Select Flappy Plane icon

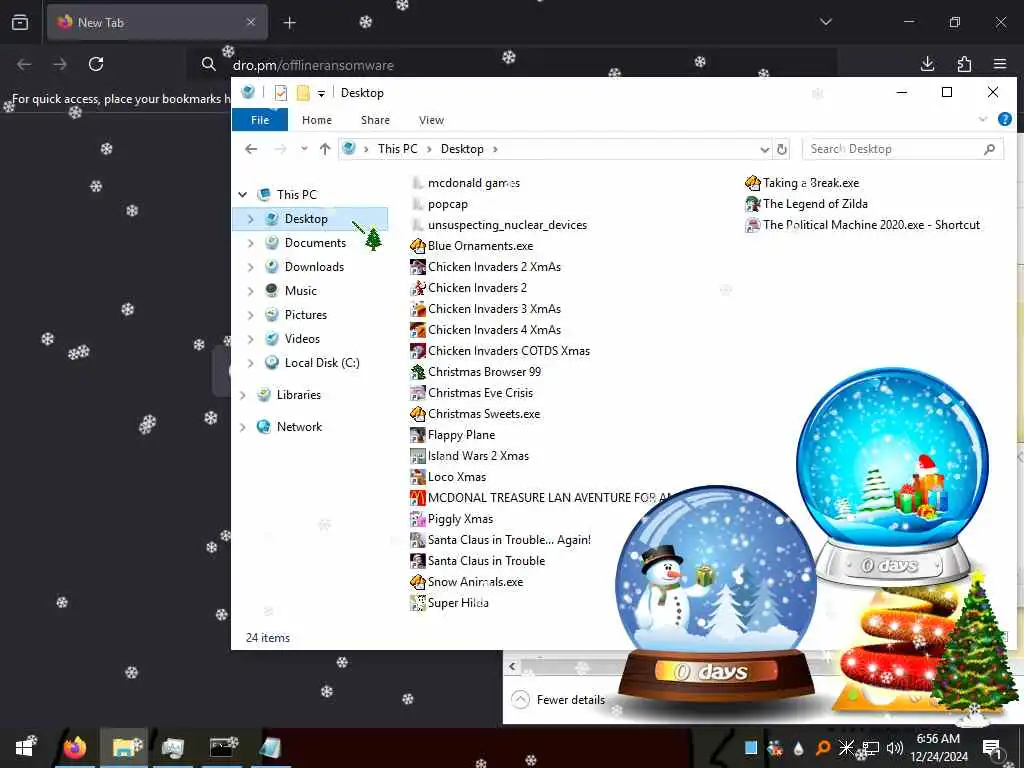417,435
